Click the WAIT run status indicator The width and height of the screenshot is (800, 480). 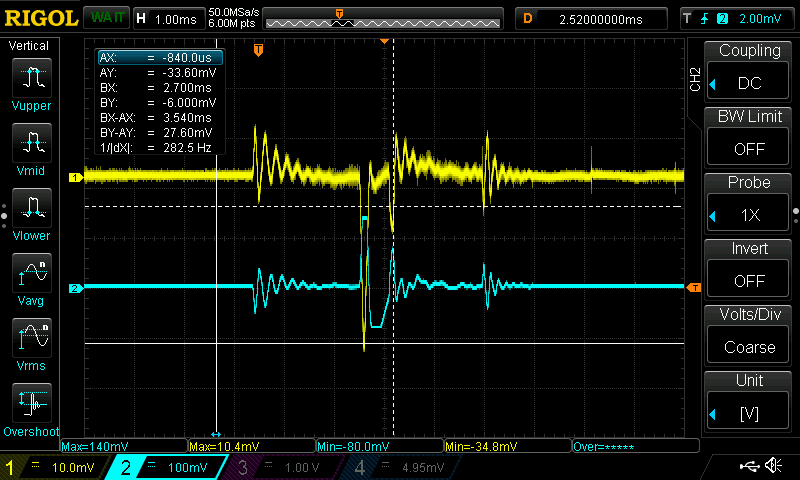tap(106, 18)
